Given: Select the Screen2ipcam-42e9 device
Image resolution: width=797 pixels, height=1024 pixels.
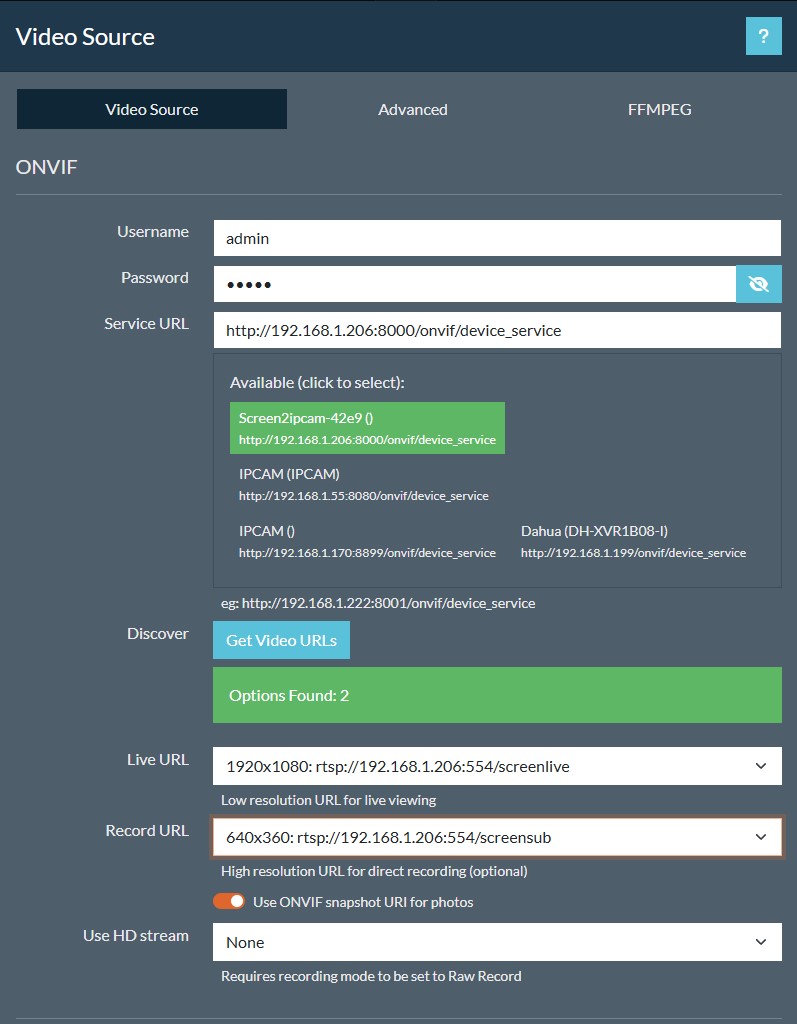Looking at the screenshot, I should coord(367,428).
